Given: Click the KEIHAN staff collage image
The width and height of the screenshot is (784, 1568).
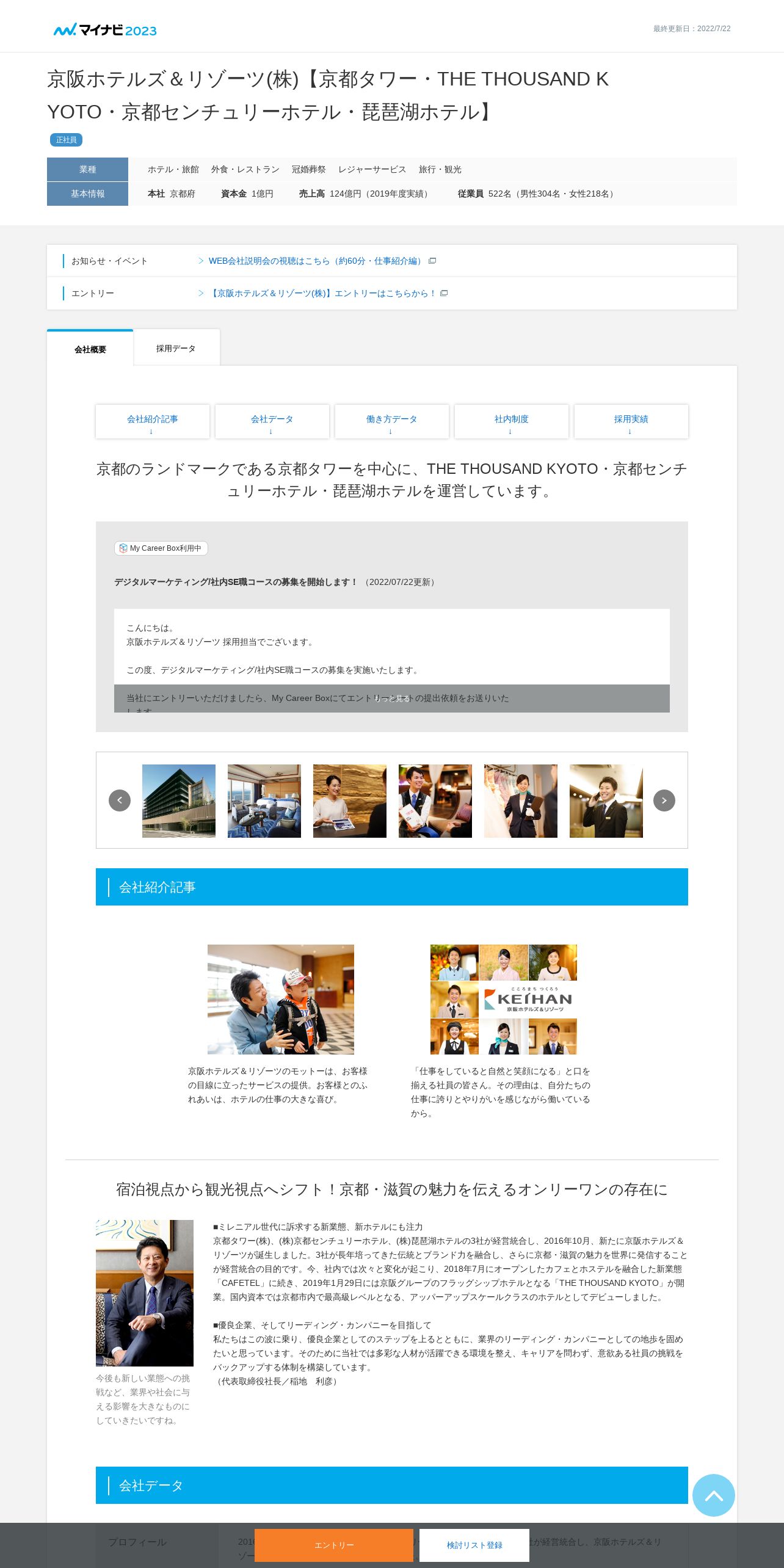Looking at the screenshot, I should [504, 1000].
